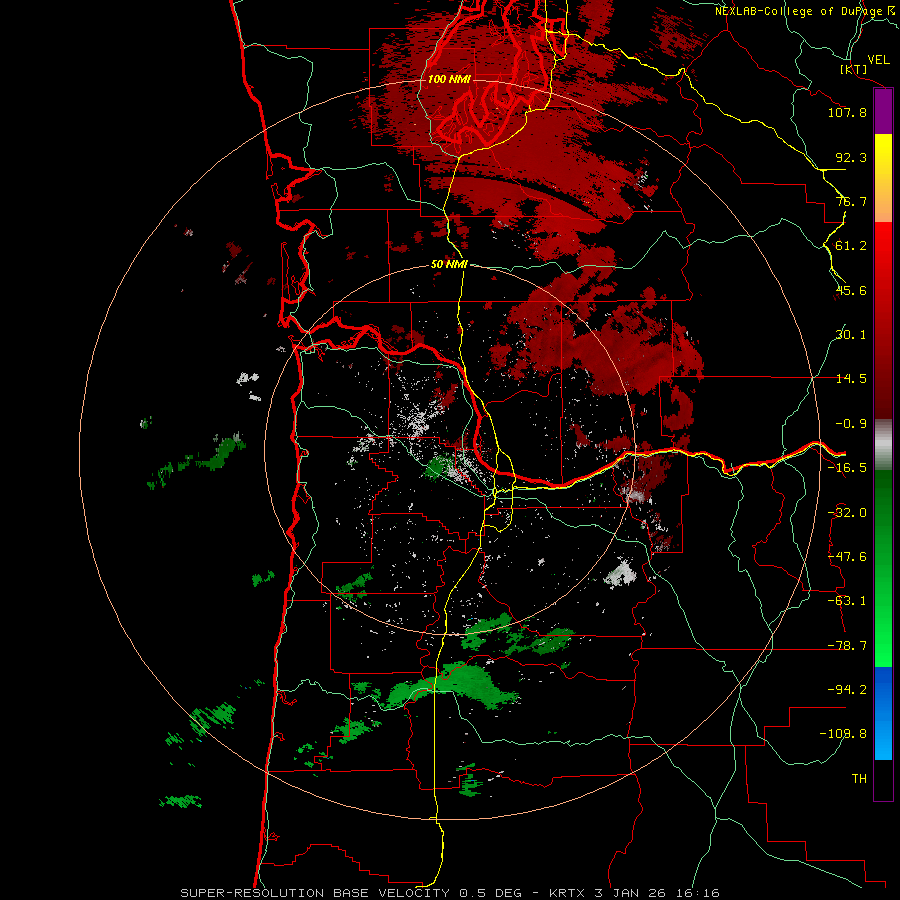Select the gray near-zero segment of color bar
The width and height of the screenshot is (900, 900).
click(883, 445)
